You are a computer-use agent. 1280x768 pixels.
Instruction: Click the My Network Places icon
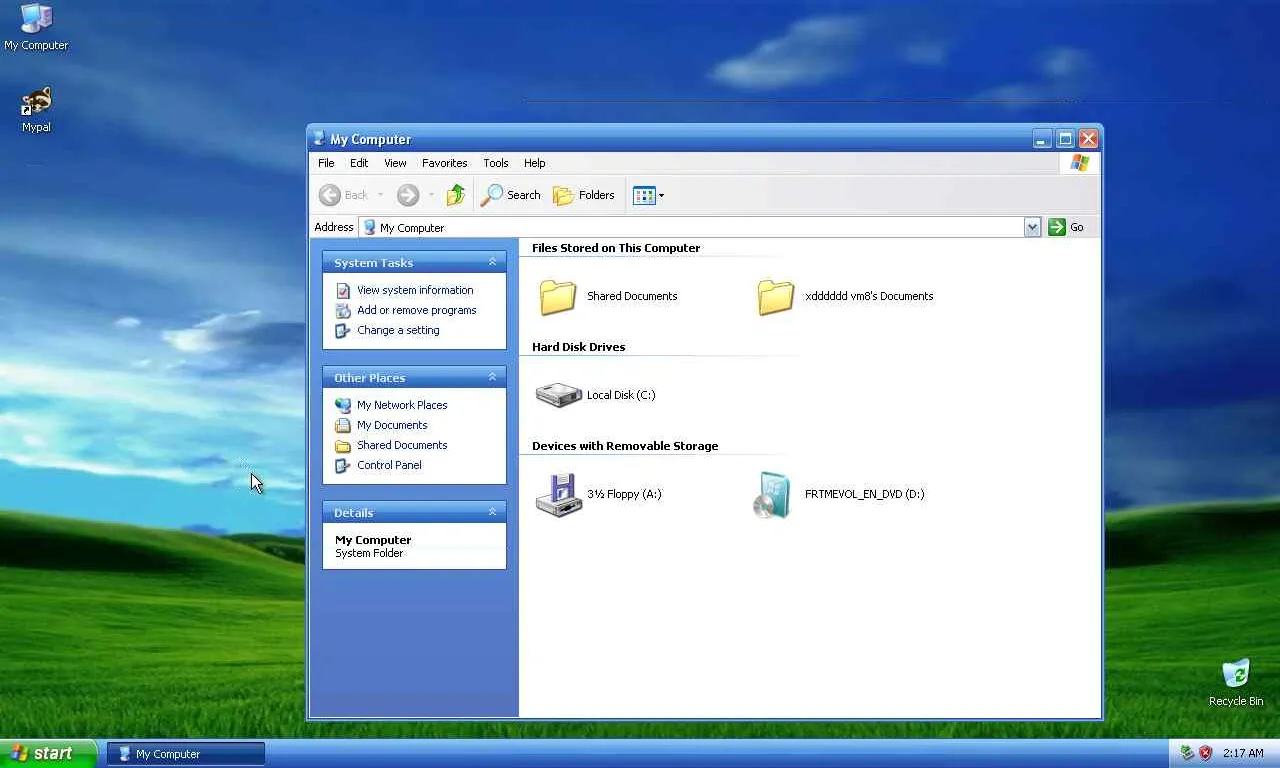click(x=343, y=405)
